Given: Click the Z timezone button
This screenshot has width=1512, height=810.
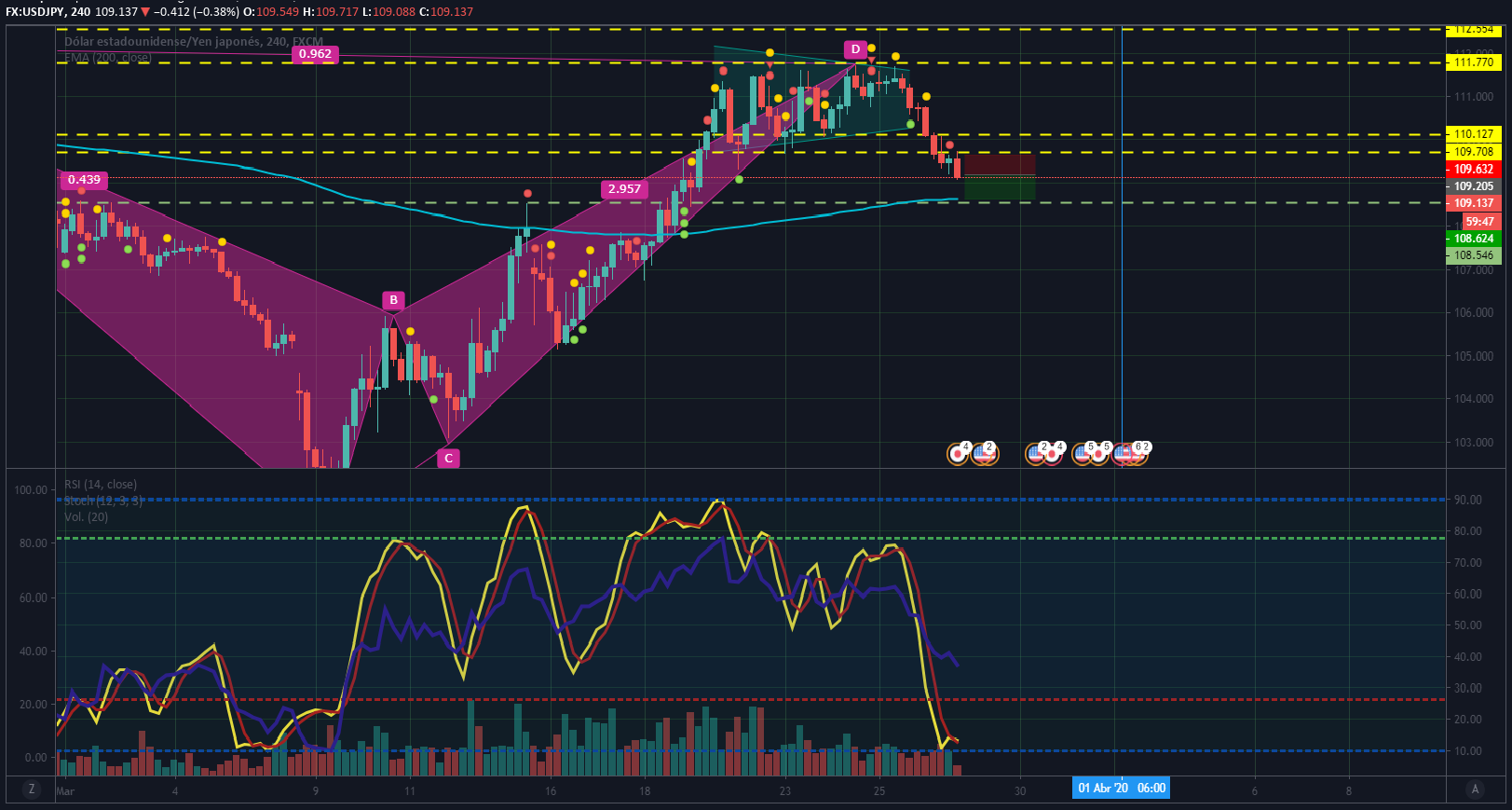Looking at the screenshot, I should 32,789.
